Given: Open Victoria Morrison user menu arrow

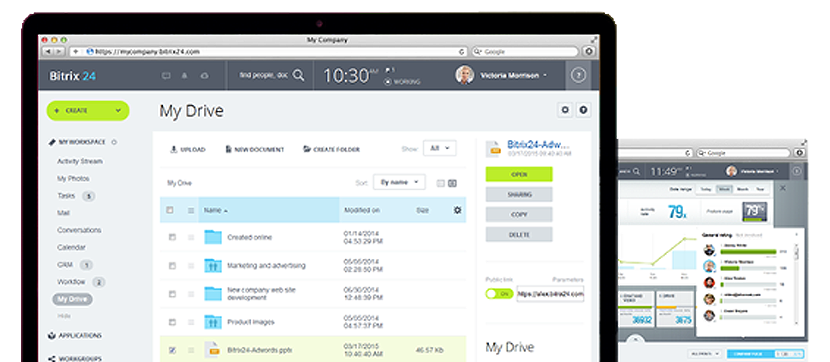Looking at the screenshot, I should pos(545,76).
